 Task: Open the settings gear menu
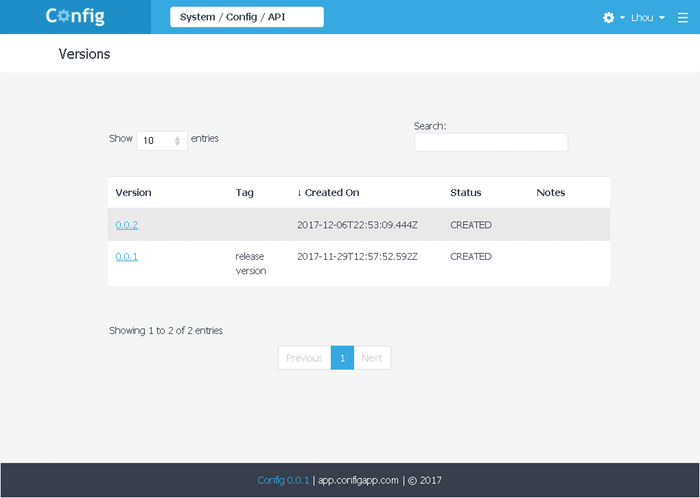[613, 17]
